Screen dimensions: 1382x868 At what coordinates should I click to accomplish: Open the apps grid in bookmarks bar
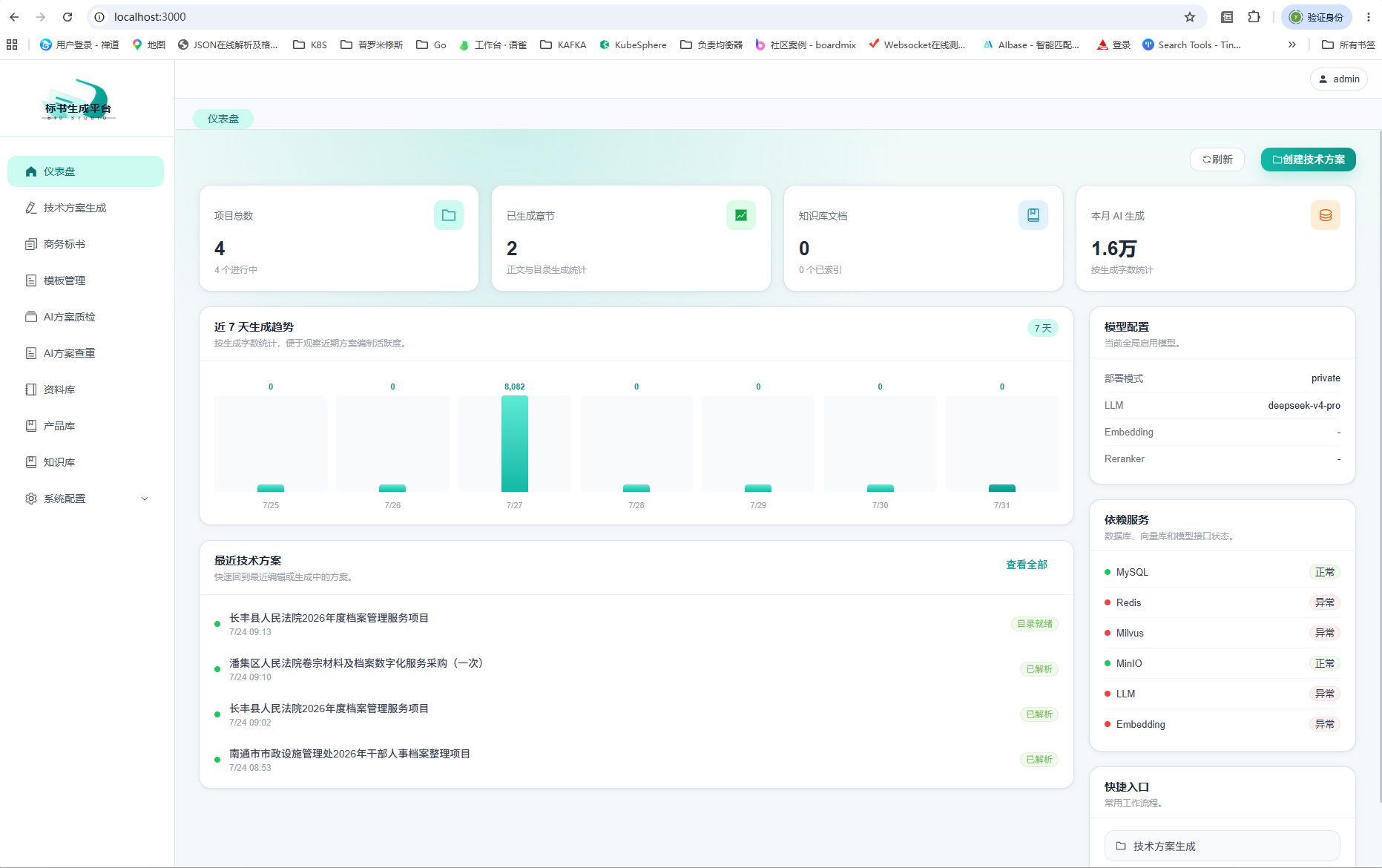(x=12, y=45)
